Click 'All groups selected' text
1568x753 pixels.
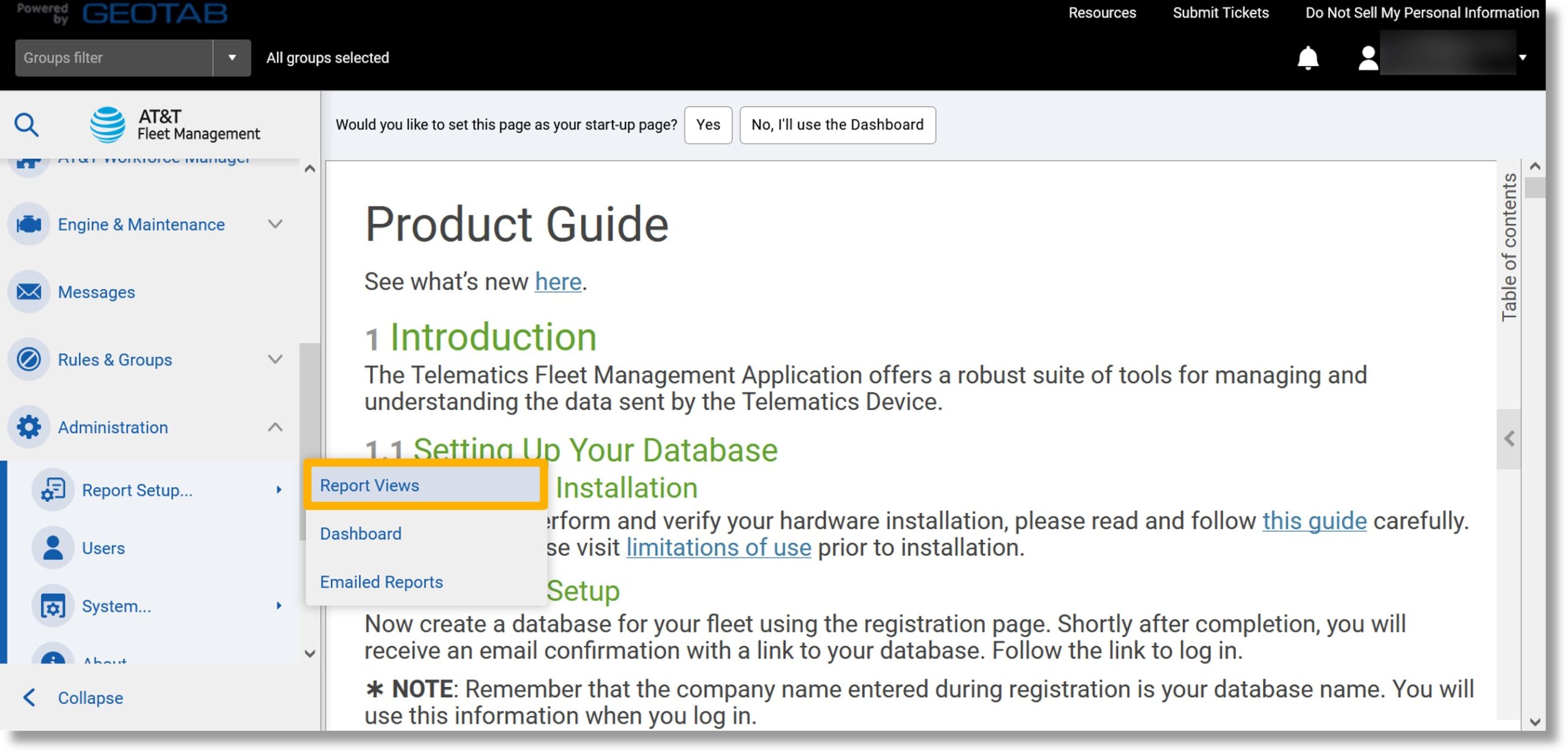pyautogui.click(x=328, y=58)
